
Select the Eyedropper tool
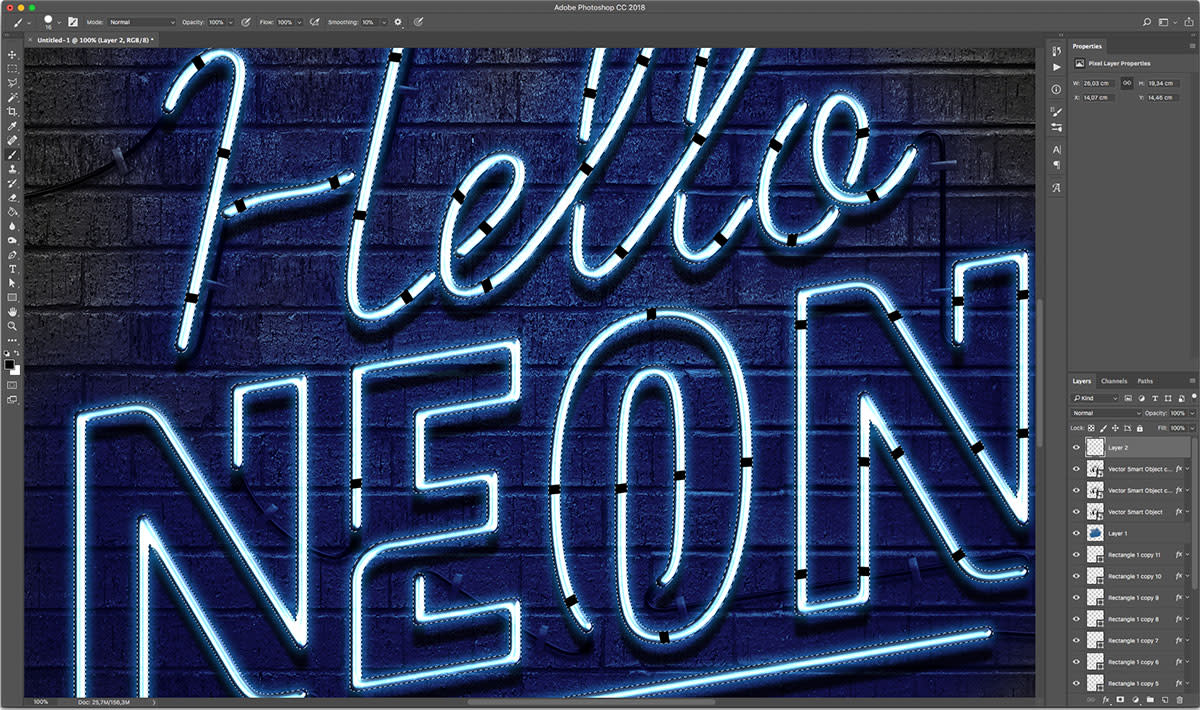[12, 126]
